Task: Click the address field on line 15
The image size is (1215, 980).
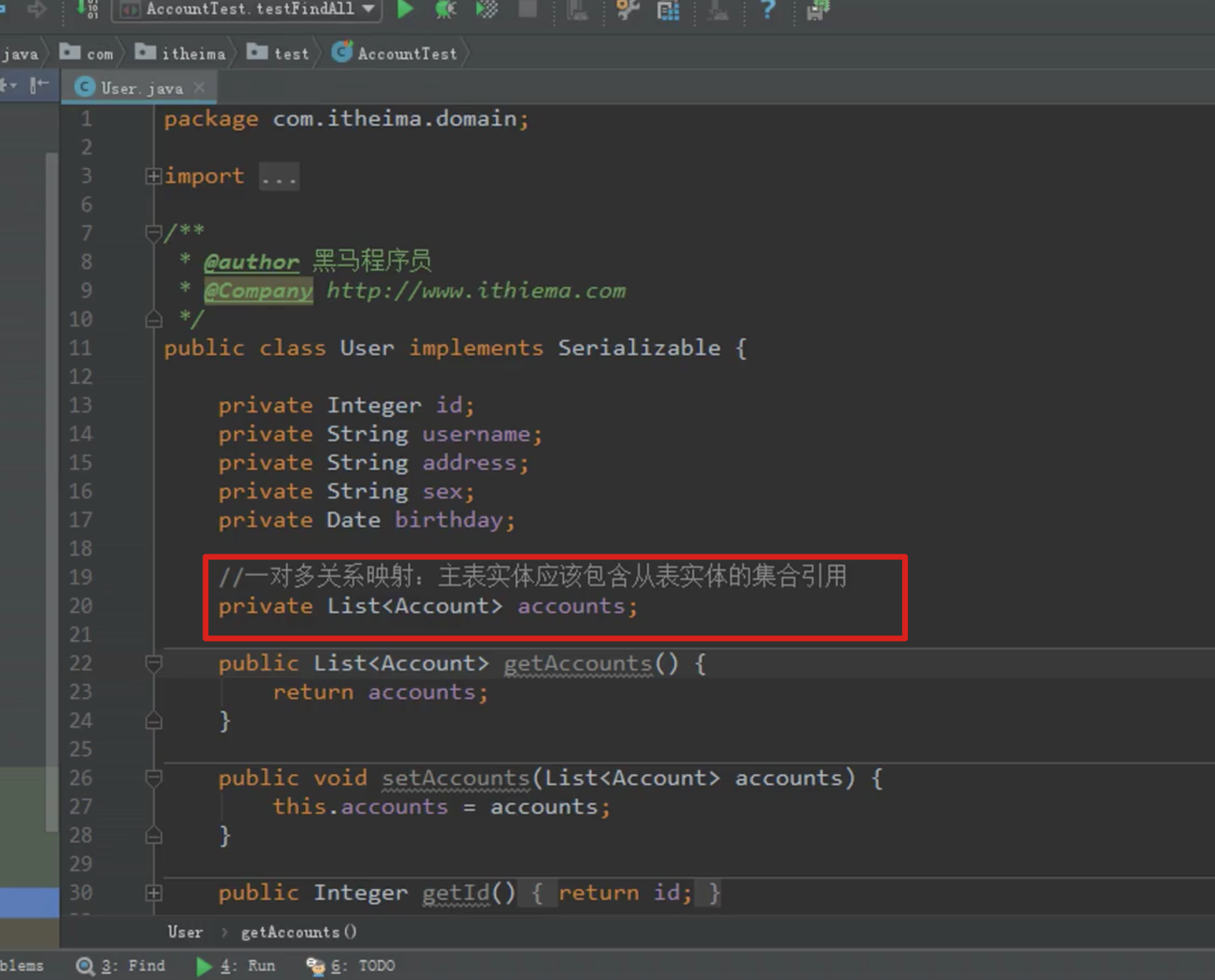Action: click(469, 463)
